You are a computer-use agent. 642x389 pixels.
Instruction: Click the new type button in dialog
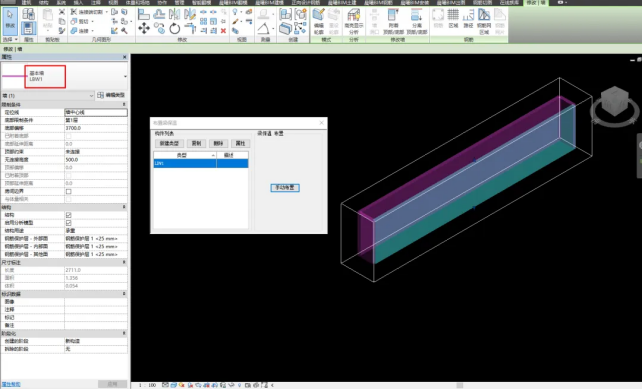(x=169, y=143)
